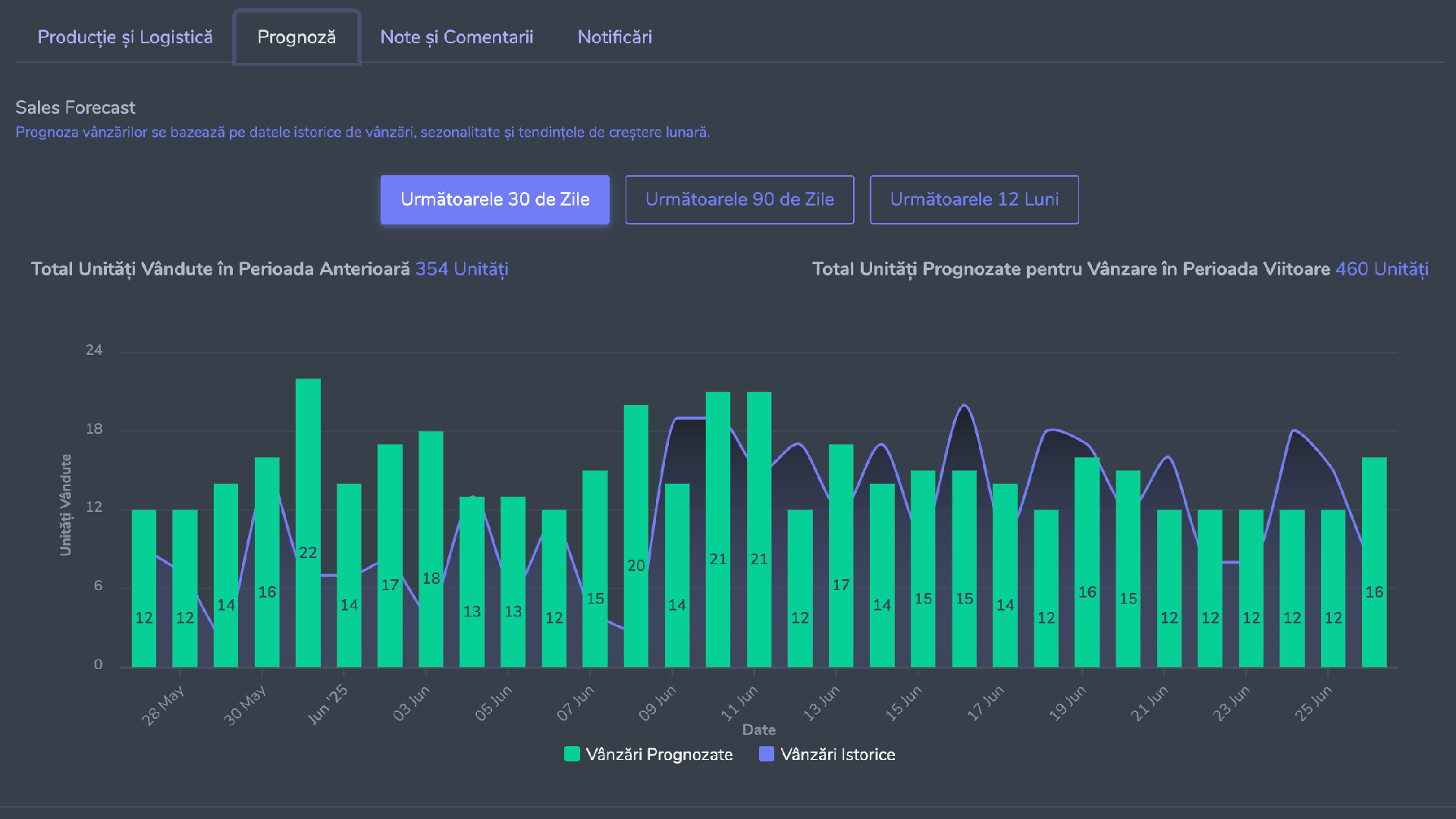The width and height of the screenshot is (1456, 819).
Task: Click the bar labeled 18
Action: (431, 549)
